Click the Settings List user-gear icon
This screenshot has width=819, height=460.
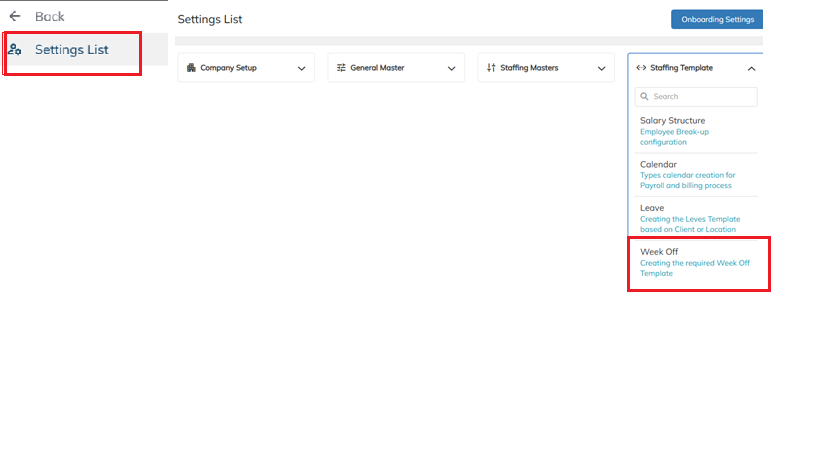click(15, 50)
